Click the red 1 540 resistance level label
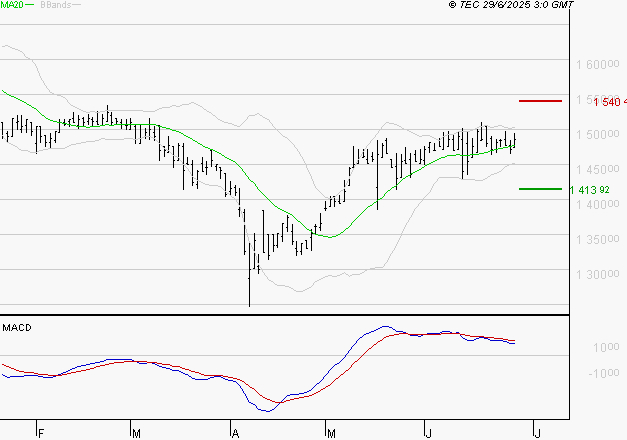The height and width of the screenshot is (440, 627). tap(610, 102)
